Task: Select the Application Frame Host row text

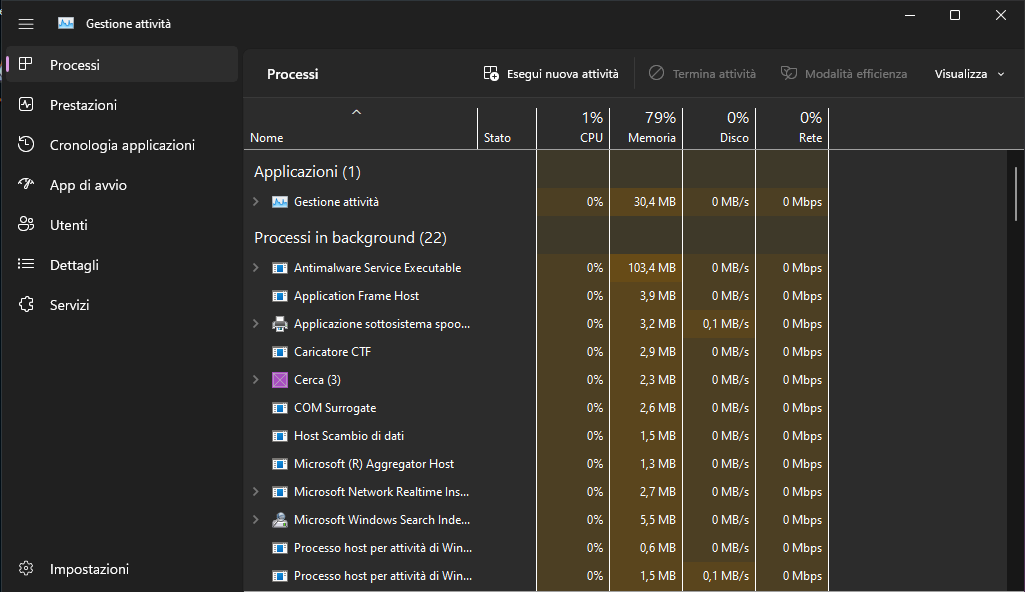Action: pyautogui.click(x=356, y=296)
